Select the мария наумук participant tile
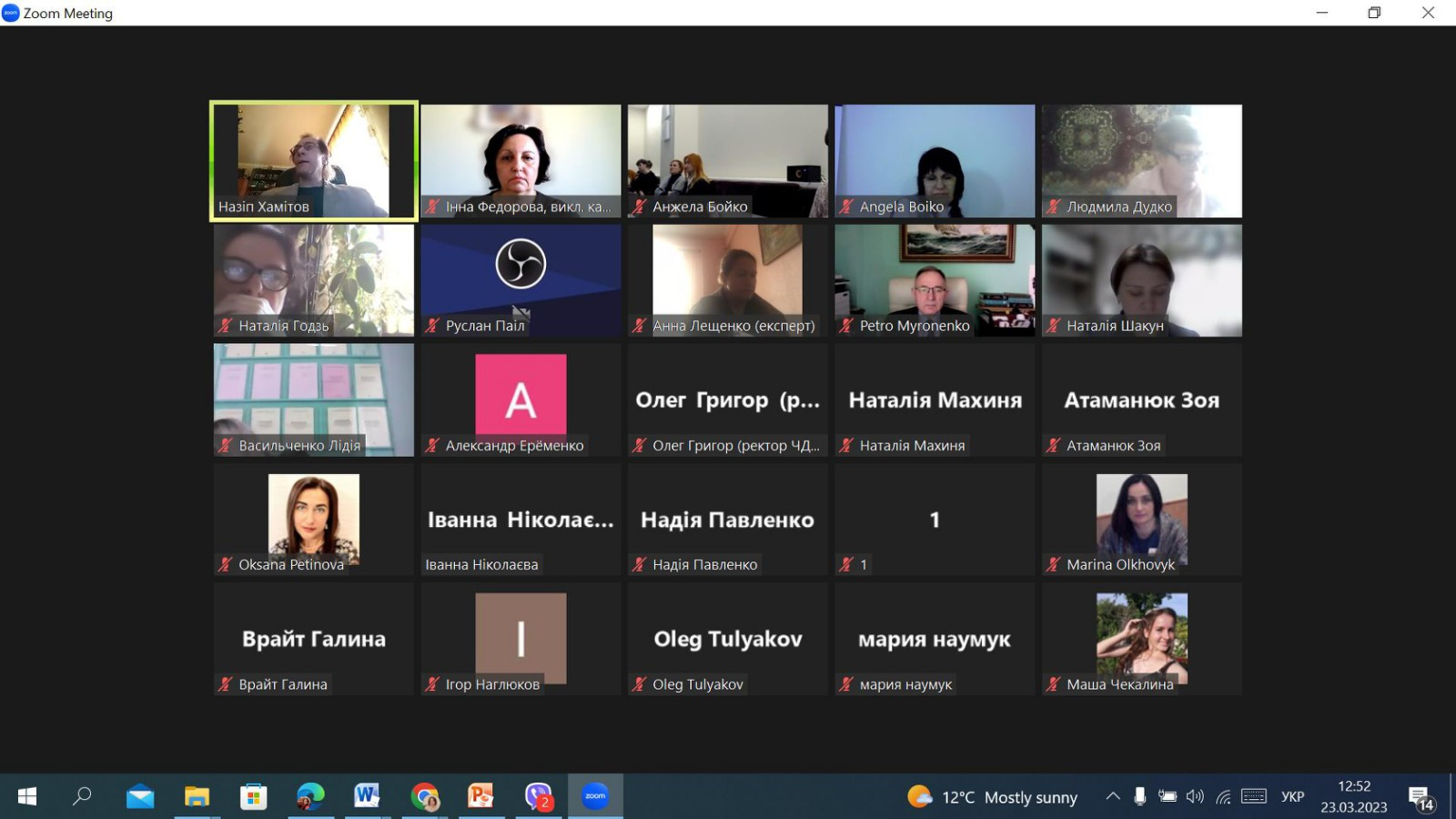Screen dimensions: 1456x819 935,639
